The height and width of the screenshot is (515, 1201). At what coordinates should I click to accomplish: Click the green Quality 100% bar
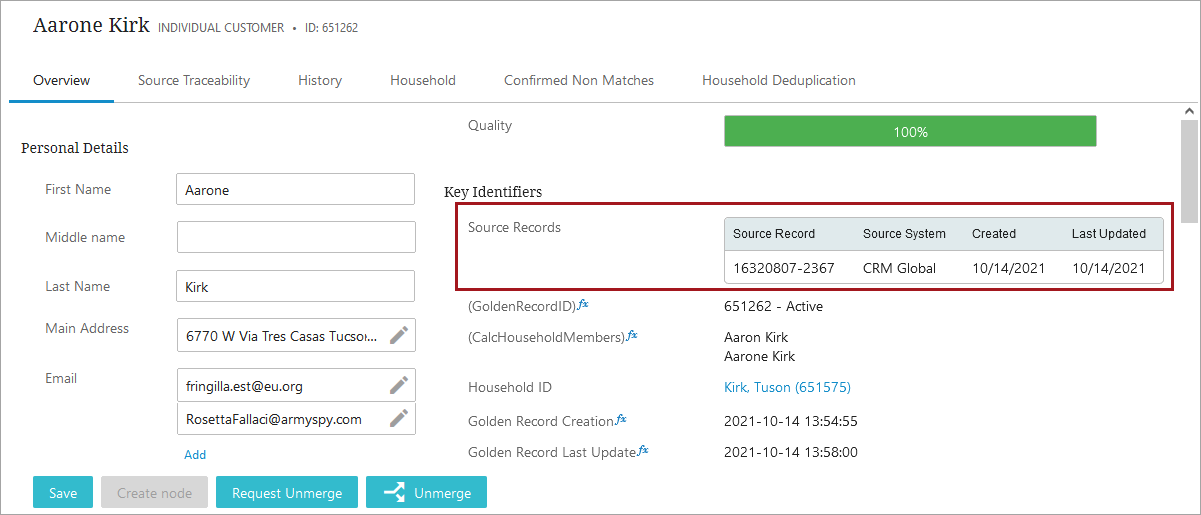[x=910, y=132]
